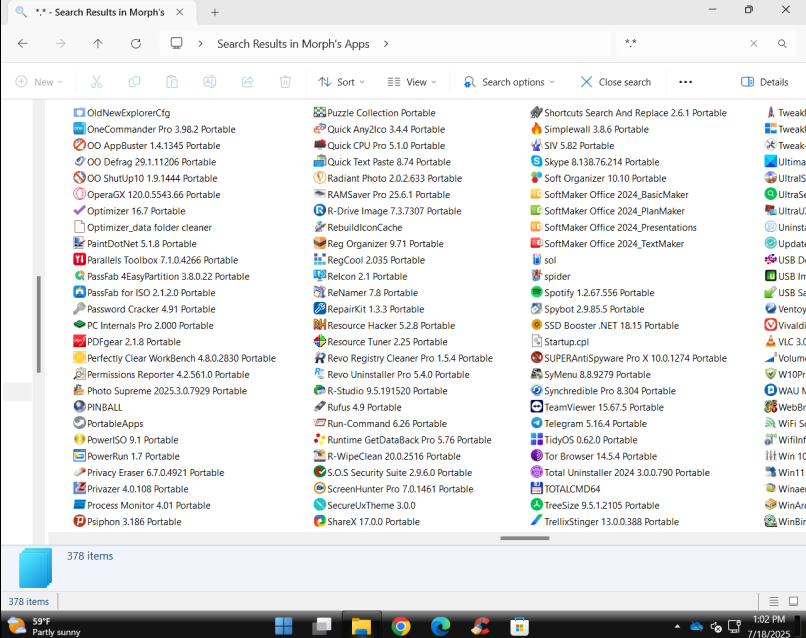
Task: Select the Search Results in Morph's tab
Action: tap(100, 12)
